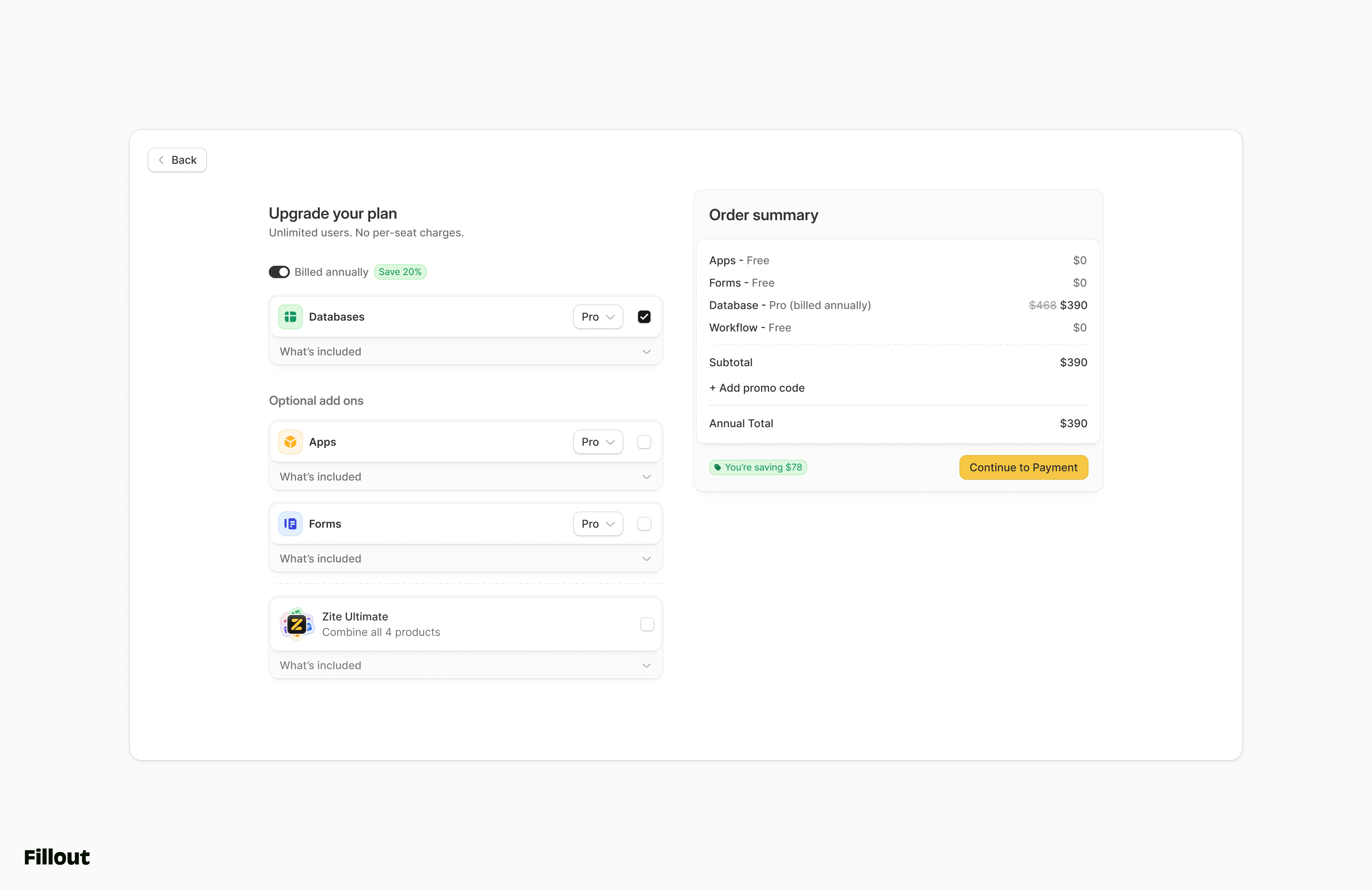
Task: Click the Zite Ultimate bundle icon
Action: click(x=297, y=624)
